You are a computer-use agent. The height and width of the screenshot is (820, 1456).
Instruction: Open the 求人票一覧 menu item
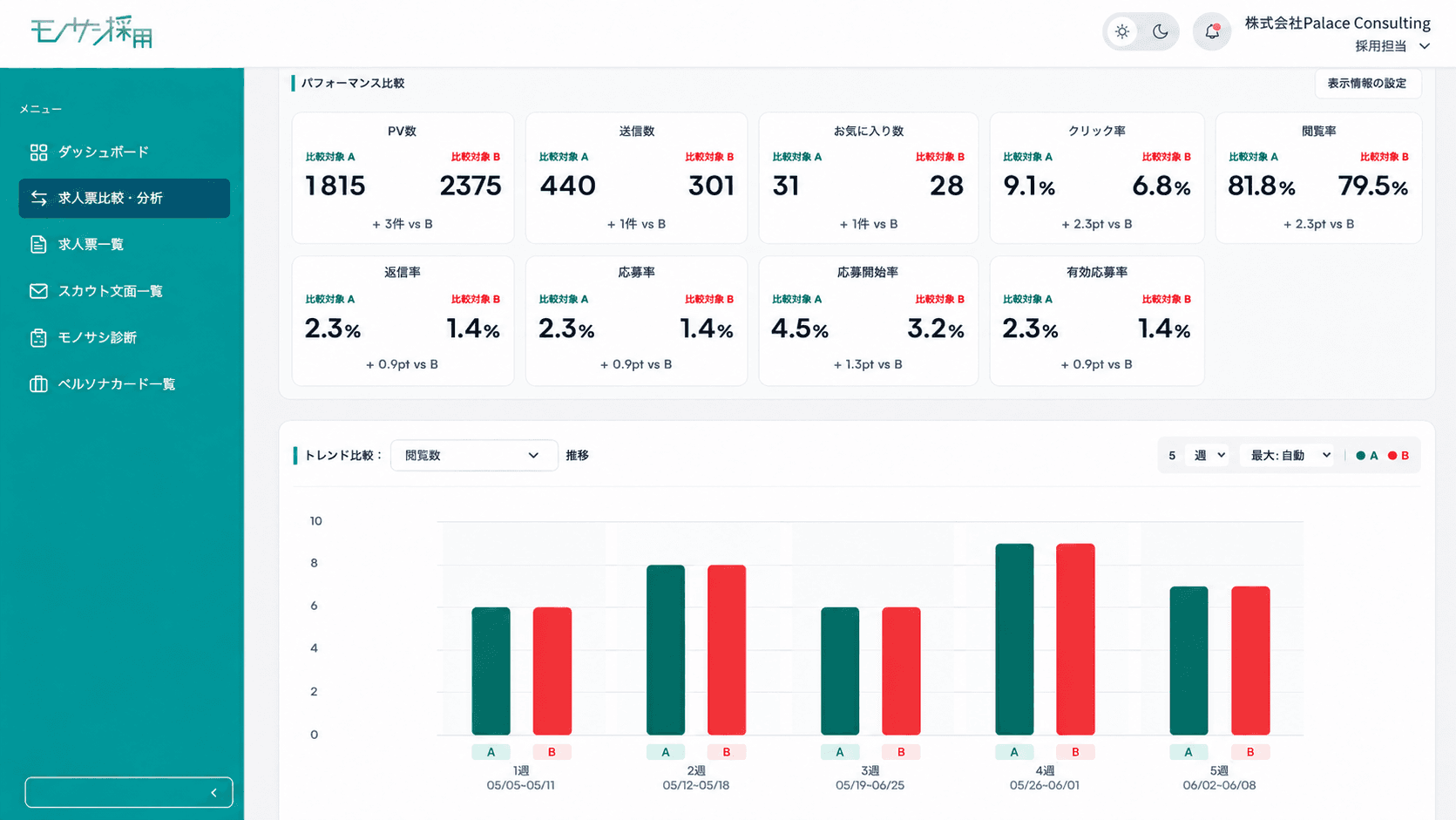point(125,245)
